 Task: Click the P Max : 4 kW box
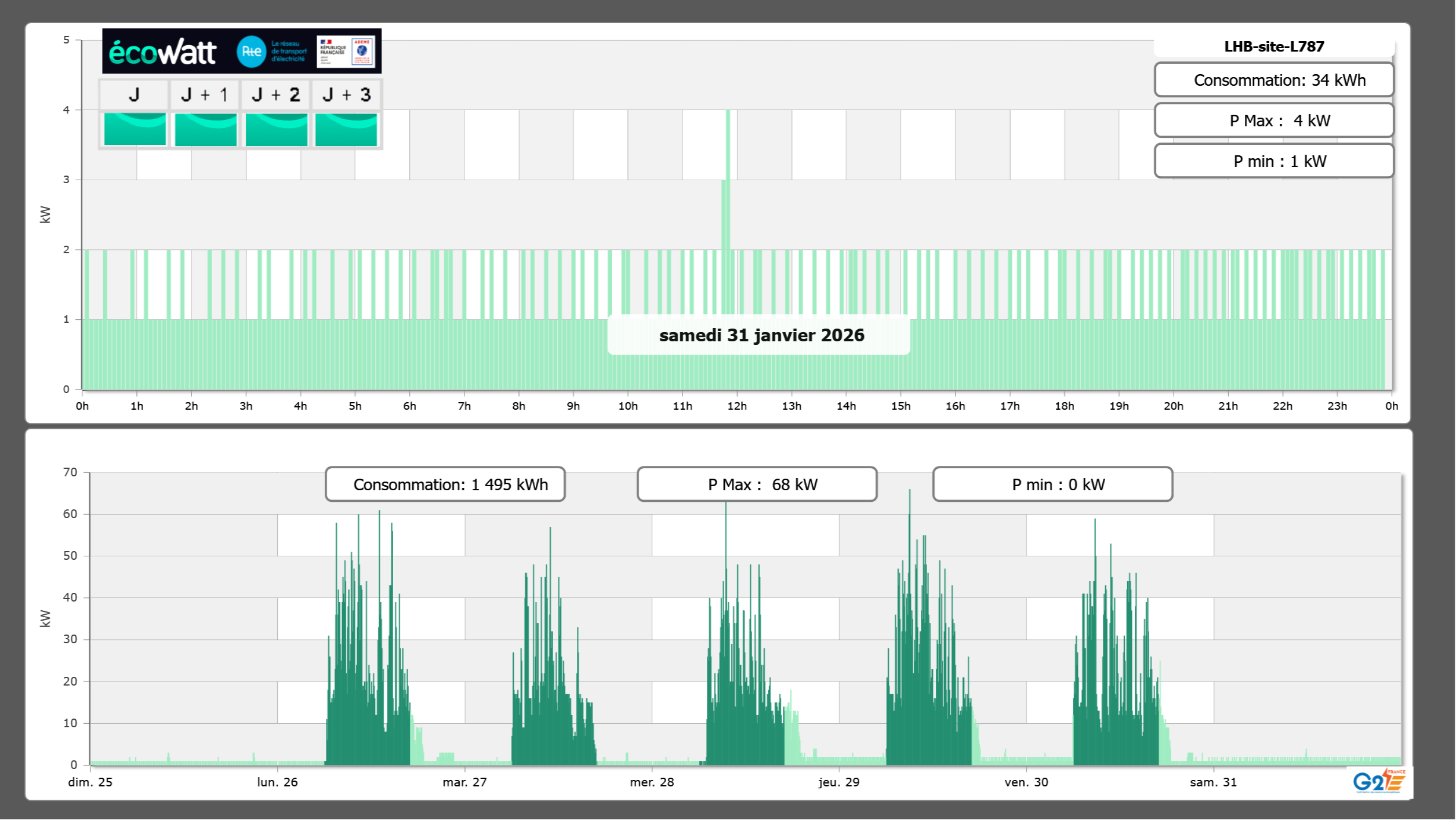point(1274,121)
